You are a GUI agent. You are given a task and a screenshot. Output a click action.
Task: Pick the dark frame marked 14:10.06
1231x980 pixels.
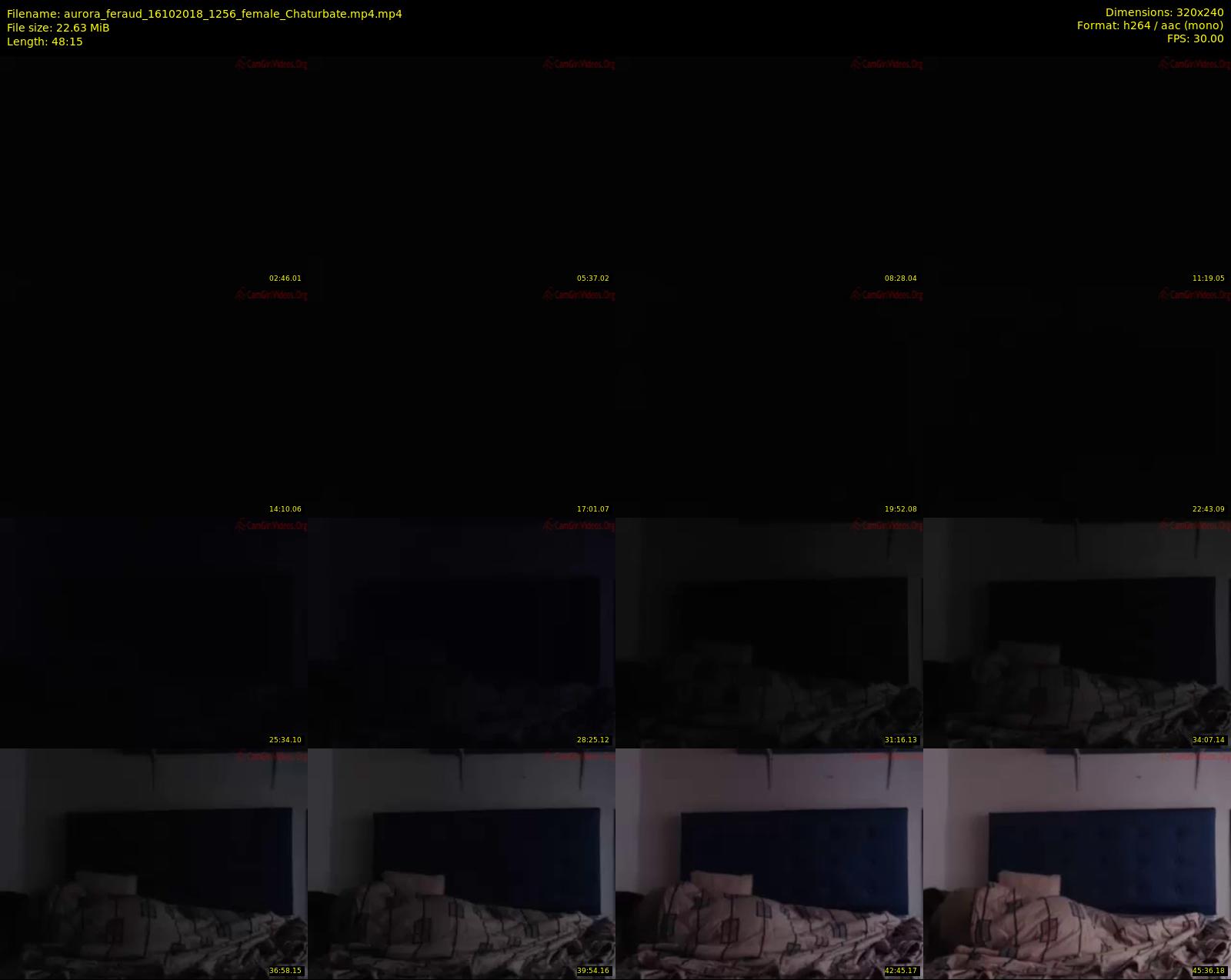(x=154, y=402)
